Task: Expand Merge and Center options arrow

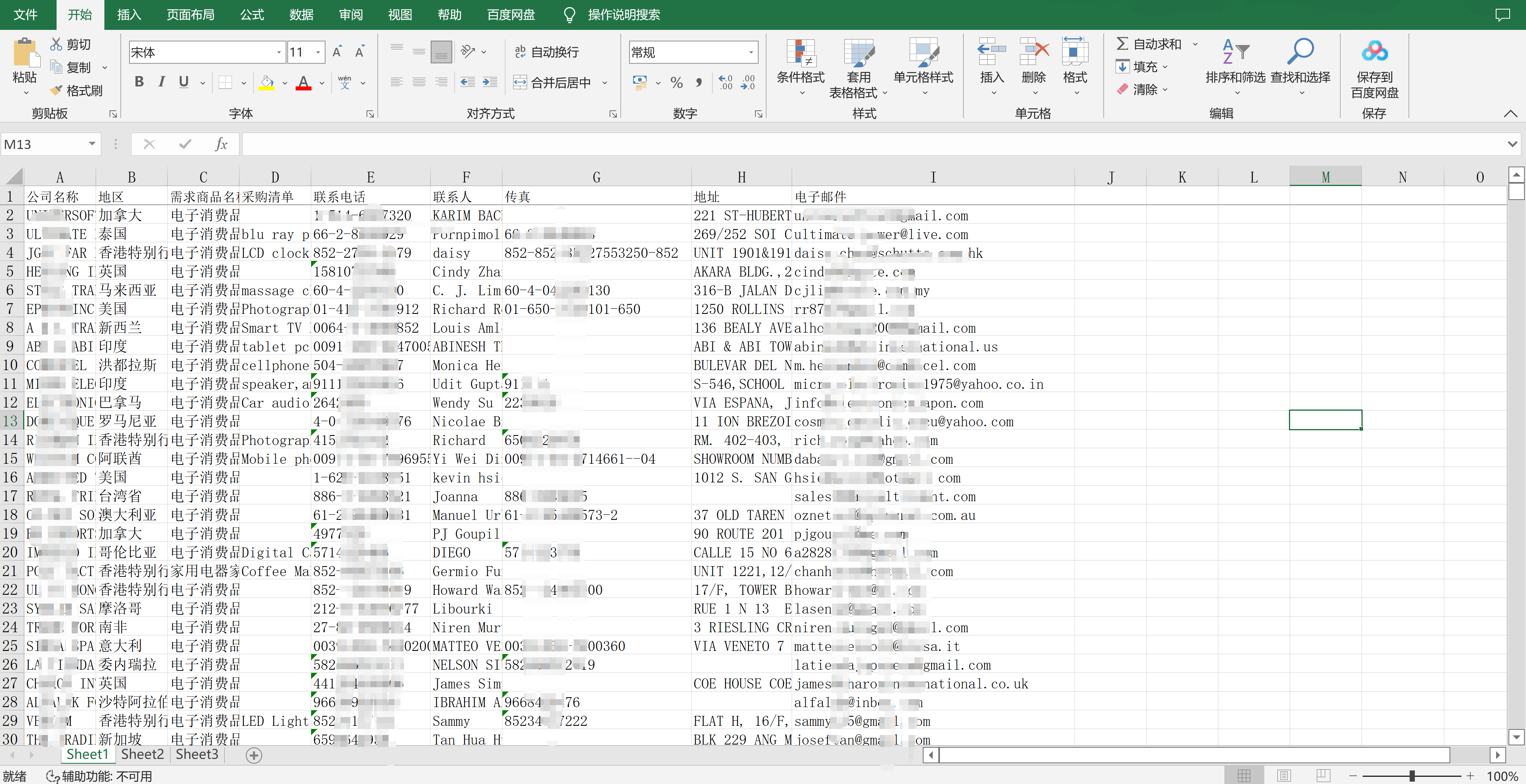Action: coord(605,82)
